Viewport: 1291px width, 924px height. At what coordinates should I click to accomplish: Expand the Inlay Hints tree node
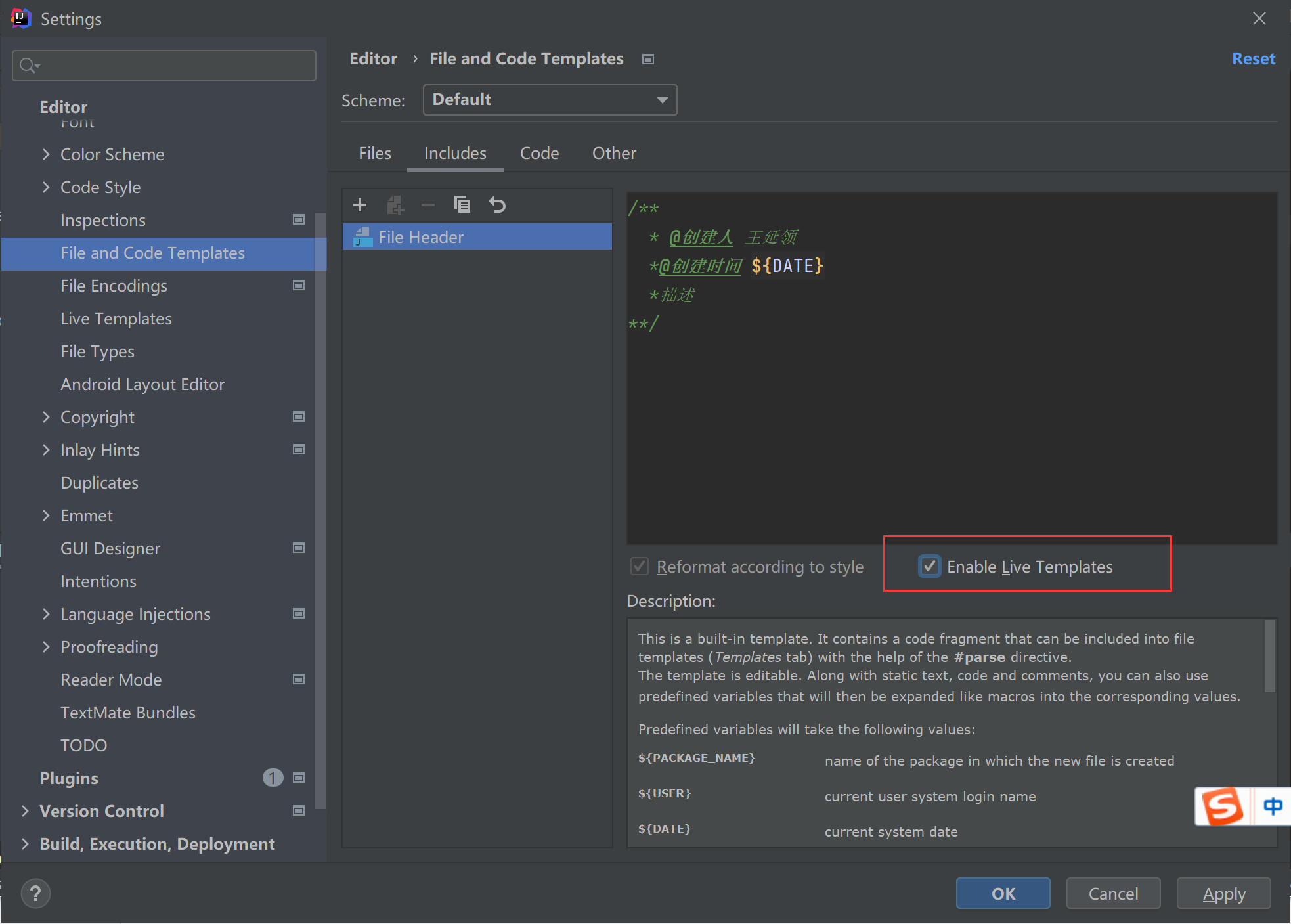pos(46,450)
